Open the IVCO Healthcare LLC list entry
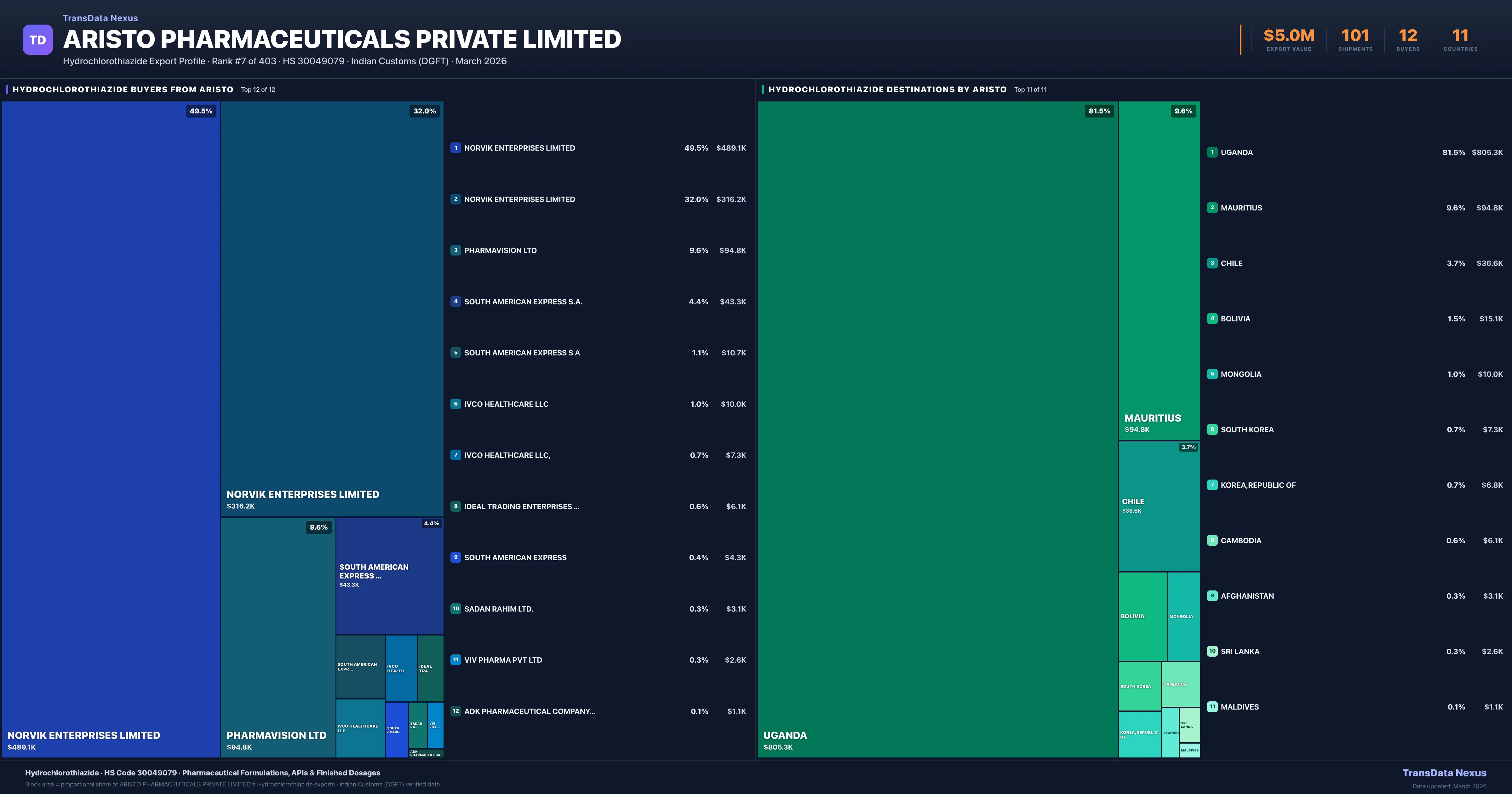This screenshot has height=794, width=1512. [506, 404]
